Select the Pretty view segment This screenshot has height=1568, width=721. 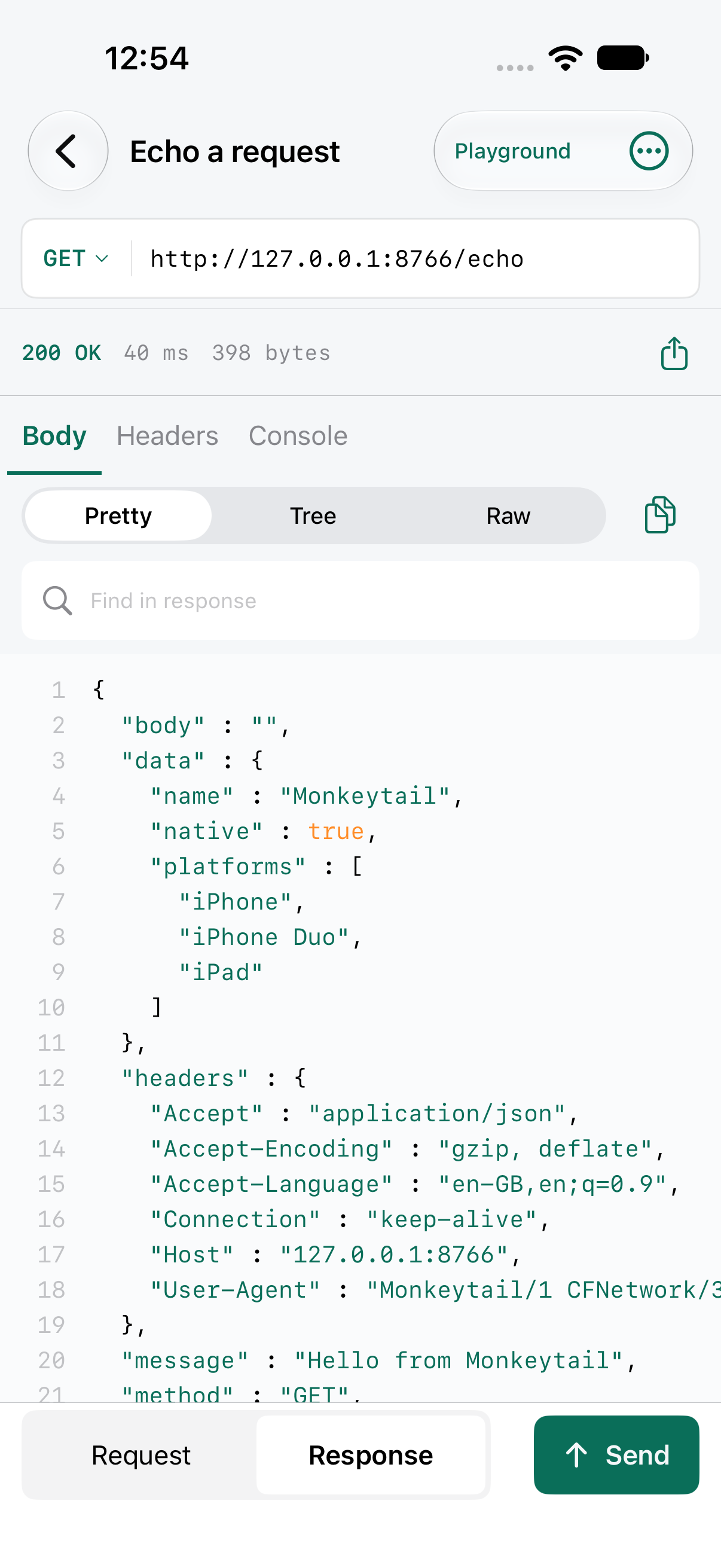tap(118, 515)
